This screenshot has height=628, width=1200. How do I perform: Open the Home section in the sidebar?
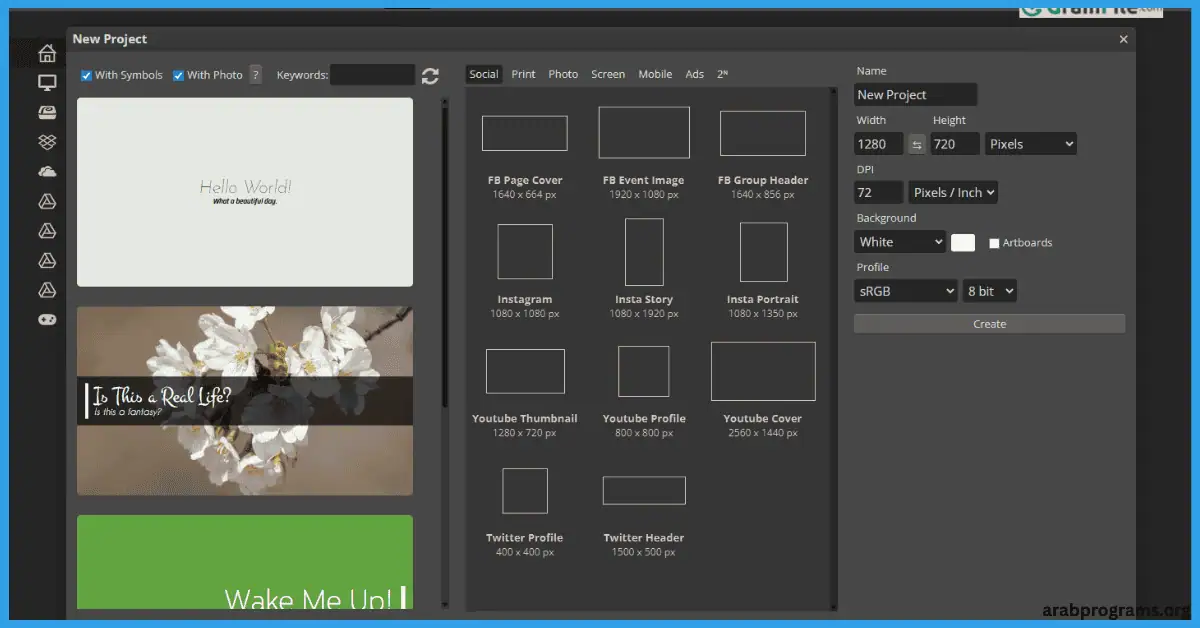tap(47, 53)
